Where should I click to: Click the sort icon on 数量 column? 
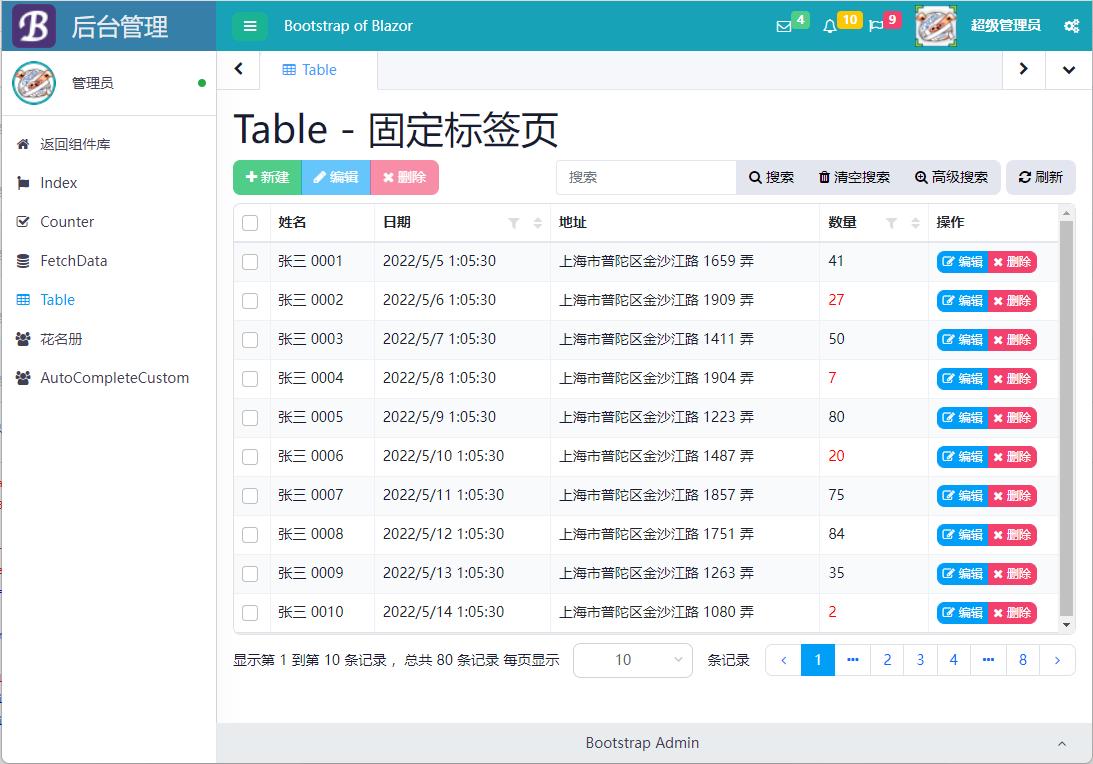(x=911, y=222)
